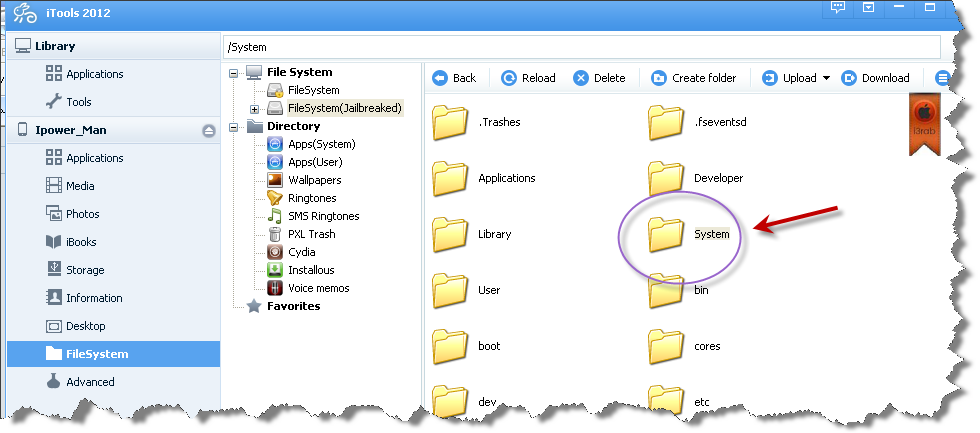Click the Upload button

(x=789, y=78)
